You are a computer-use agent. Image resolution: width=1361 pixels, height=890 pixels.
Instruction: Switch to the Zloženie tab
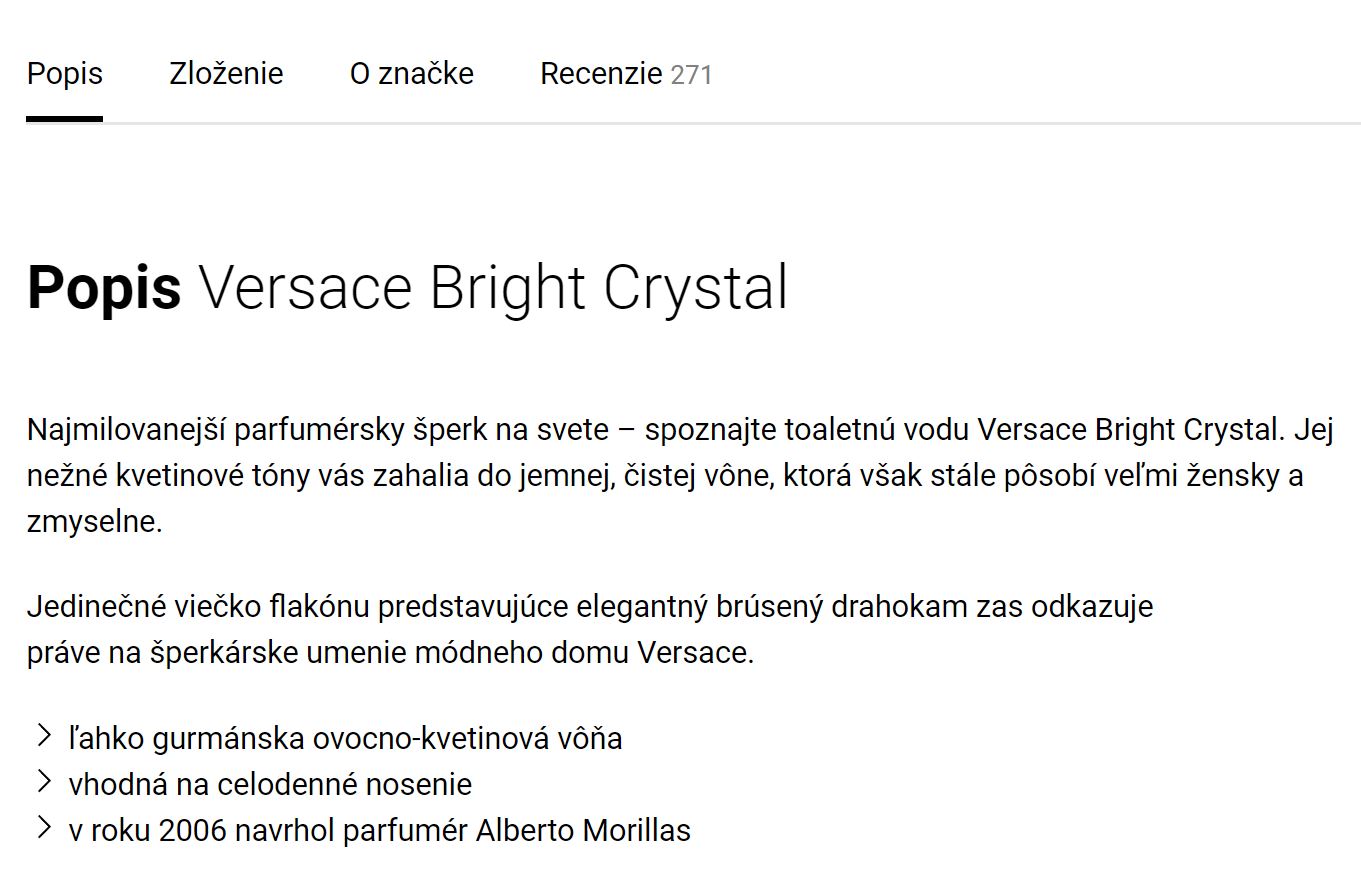pyautogui.click(x=226, y=74)
